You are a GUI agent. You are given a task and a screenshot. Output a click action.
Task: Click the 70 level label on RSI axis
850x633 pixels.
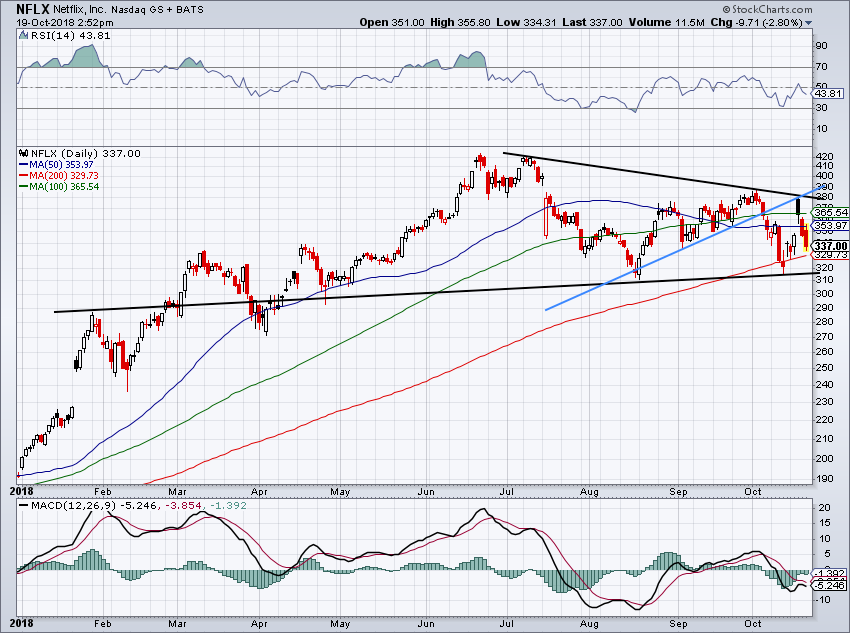[x=822, y=67]
